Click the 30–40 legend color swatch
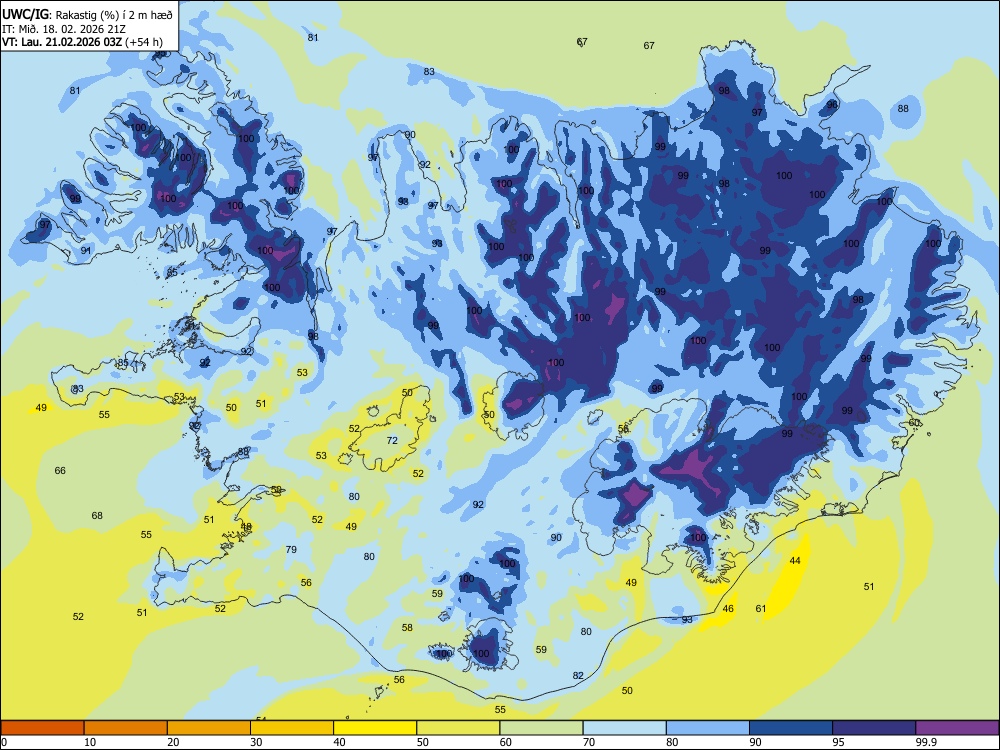The image size is (1000, 750). tap(292, 728)
